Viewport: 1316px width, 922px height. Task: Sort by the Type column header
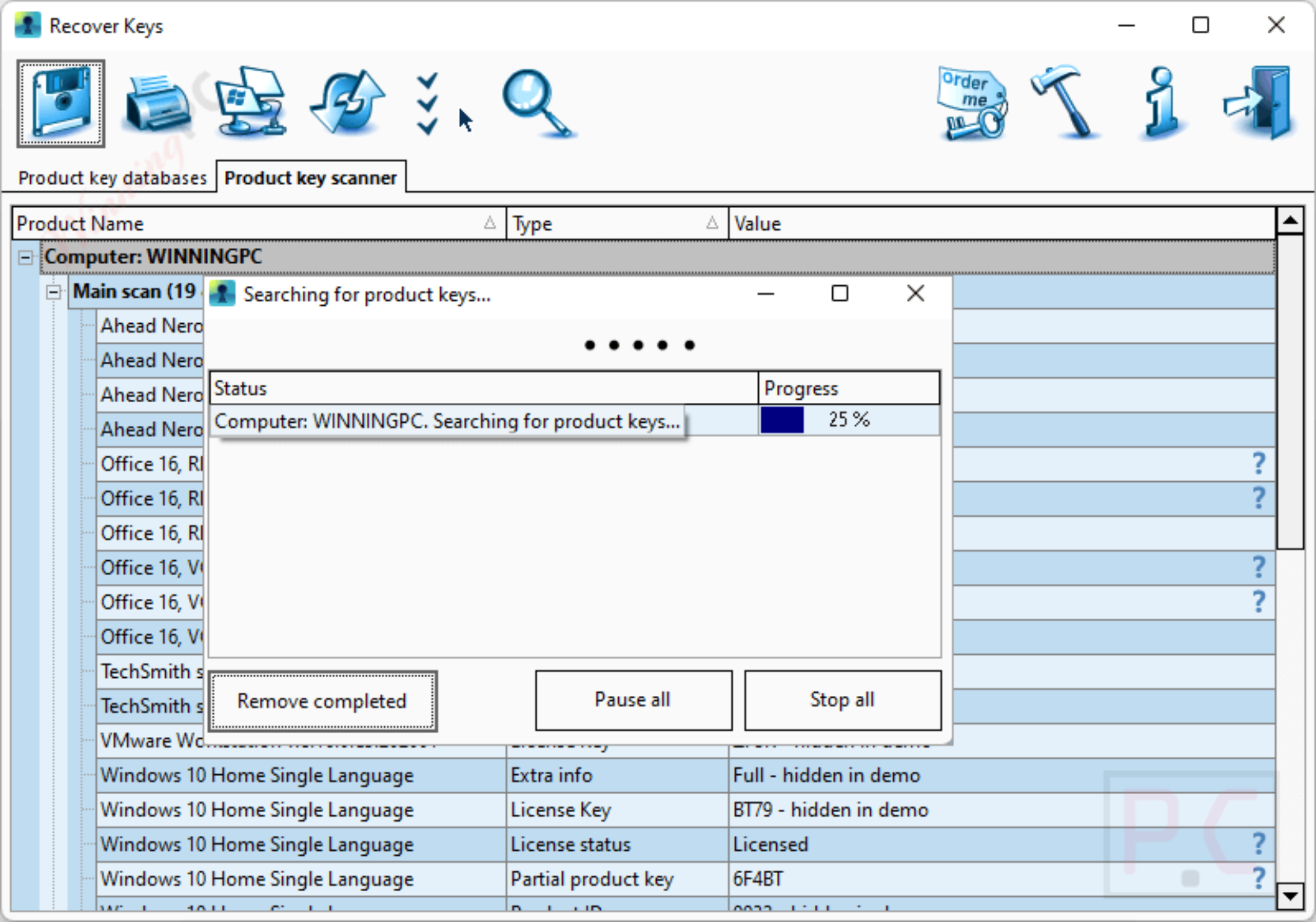click(618, 224)
